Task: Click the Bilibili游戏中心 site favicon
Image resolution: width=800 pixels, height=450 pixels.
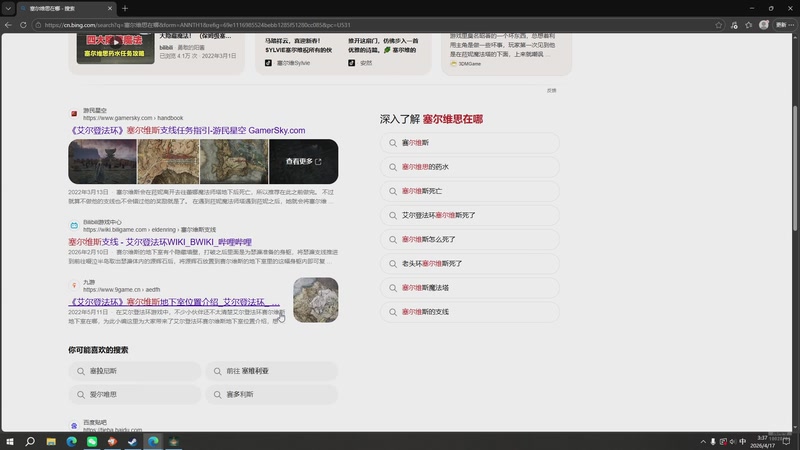Action: click(x=74, y=225)
